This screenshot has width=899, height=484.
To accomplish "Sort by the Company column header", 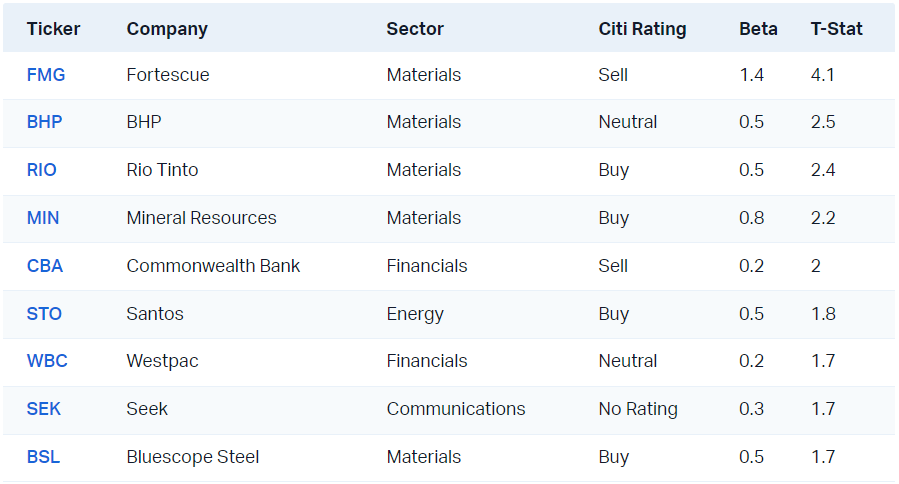I will 167,29.
